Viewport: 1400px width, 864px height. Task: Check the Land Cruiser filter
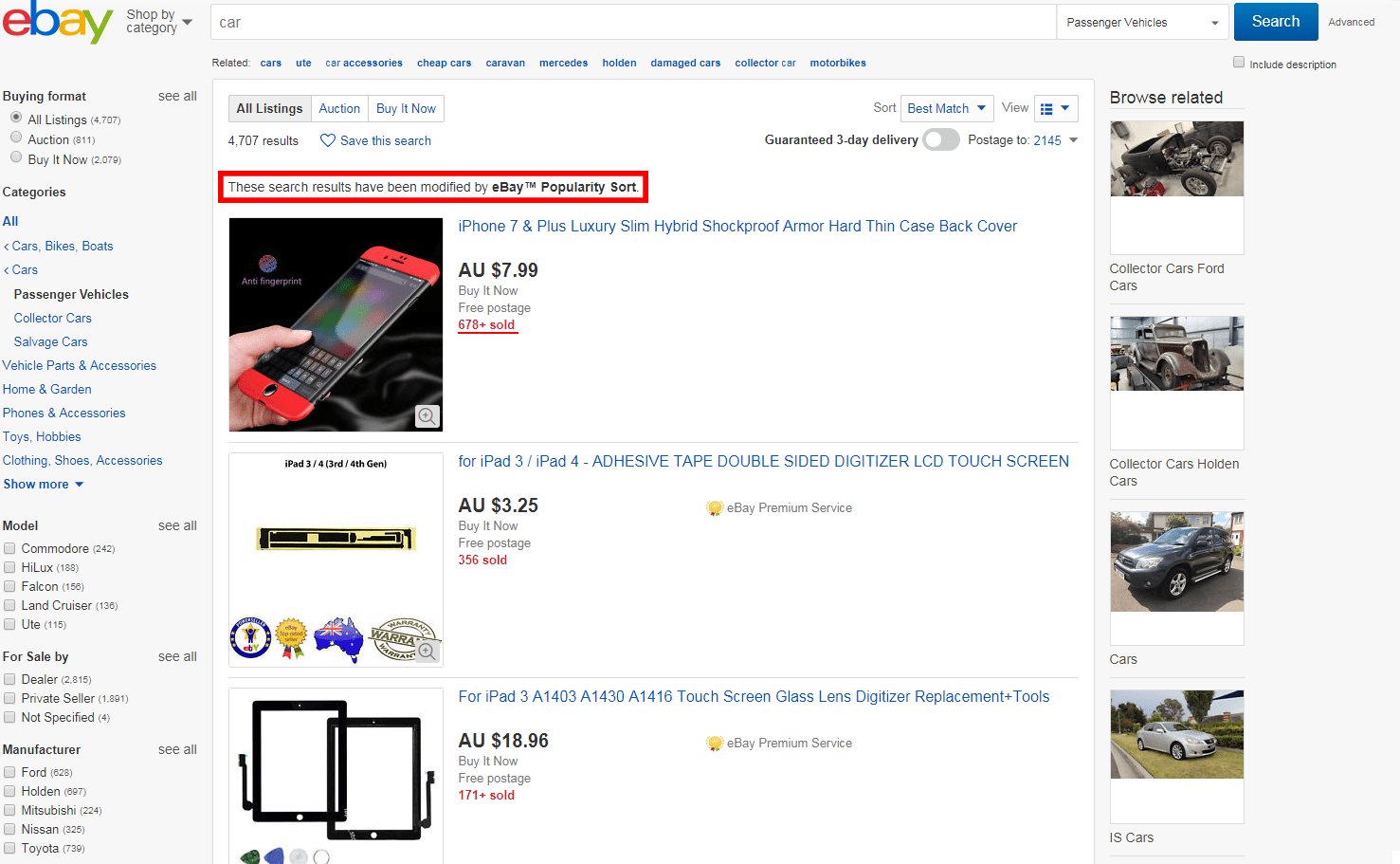[x=9, y=605]
